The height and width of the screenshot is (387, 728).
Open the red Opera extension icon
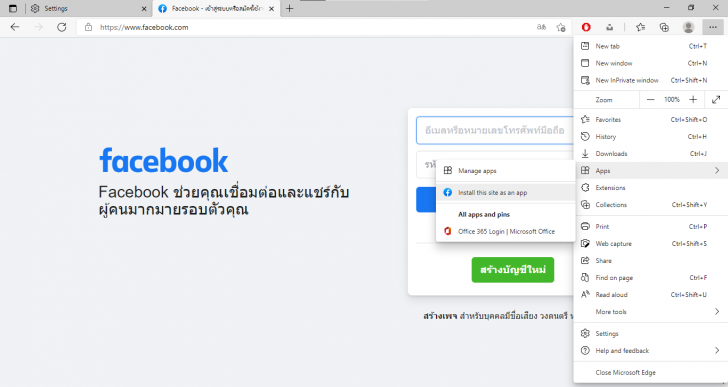586,27
